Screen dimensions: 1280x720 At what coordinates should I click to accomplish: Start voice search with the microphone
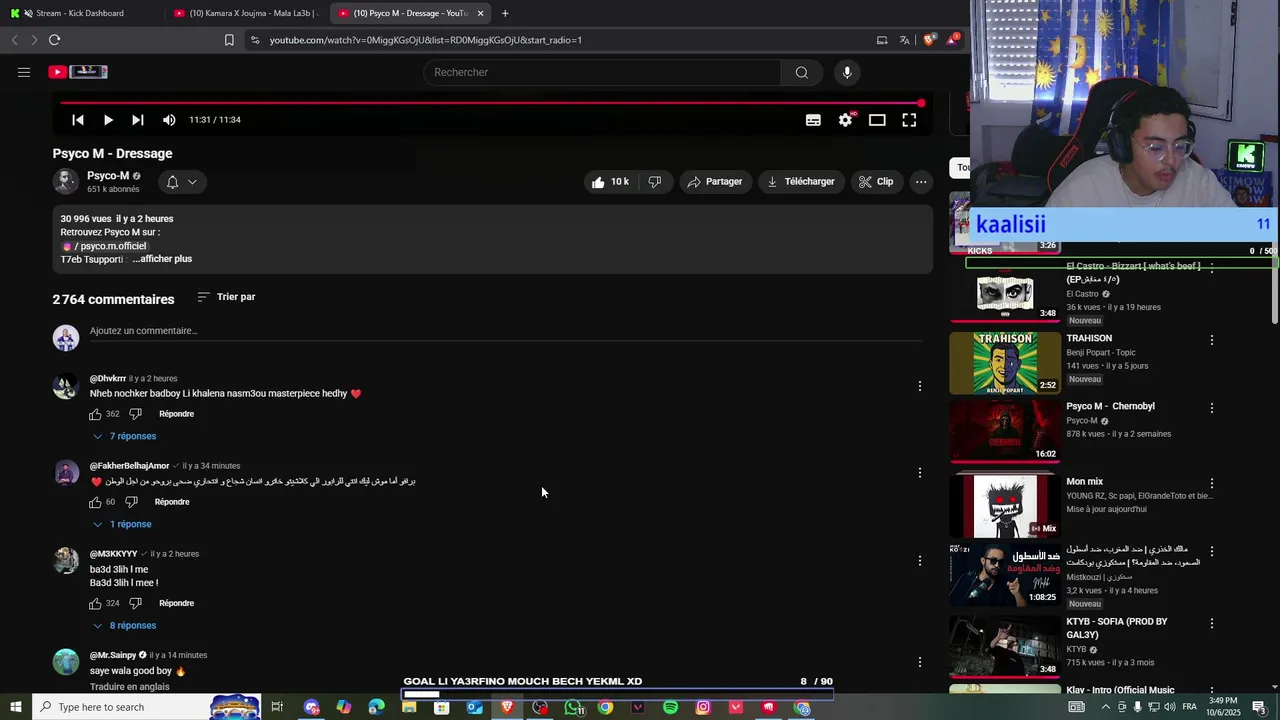[847, 72]
